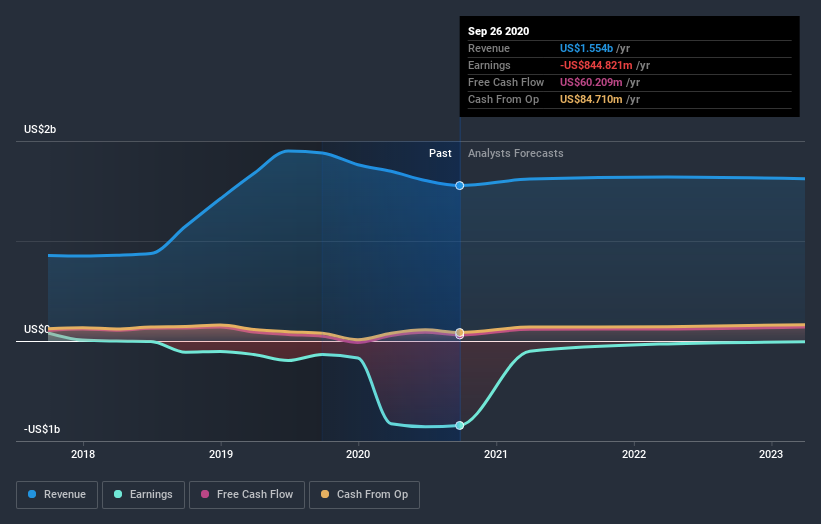The image size is (821, 524).
Task: Toggle the Revenue legend button
Action: pos(57,495)
